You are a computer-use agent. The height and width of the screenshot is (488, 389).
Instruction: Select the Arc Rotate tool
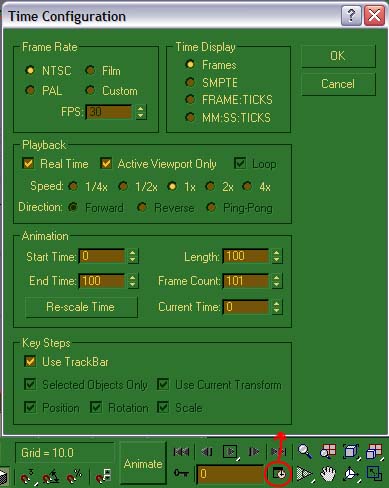point(351,474)
